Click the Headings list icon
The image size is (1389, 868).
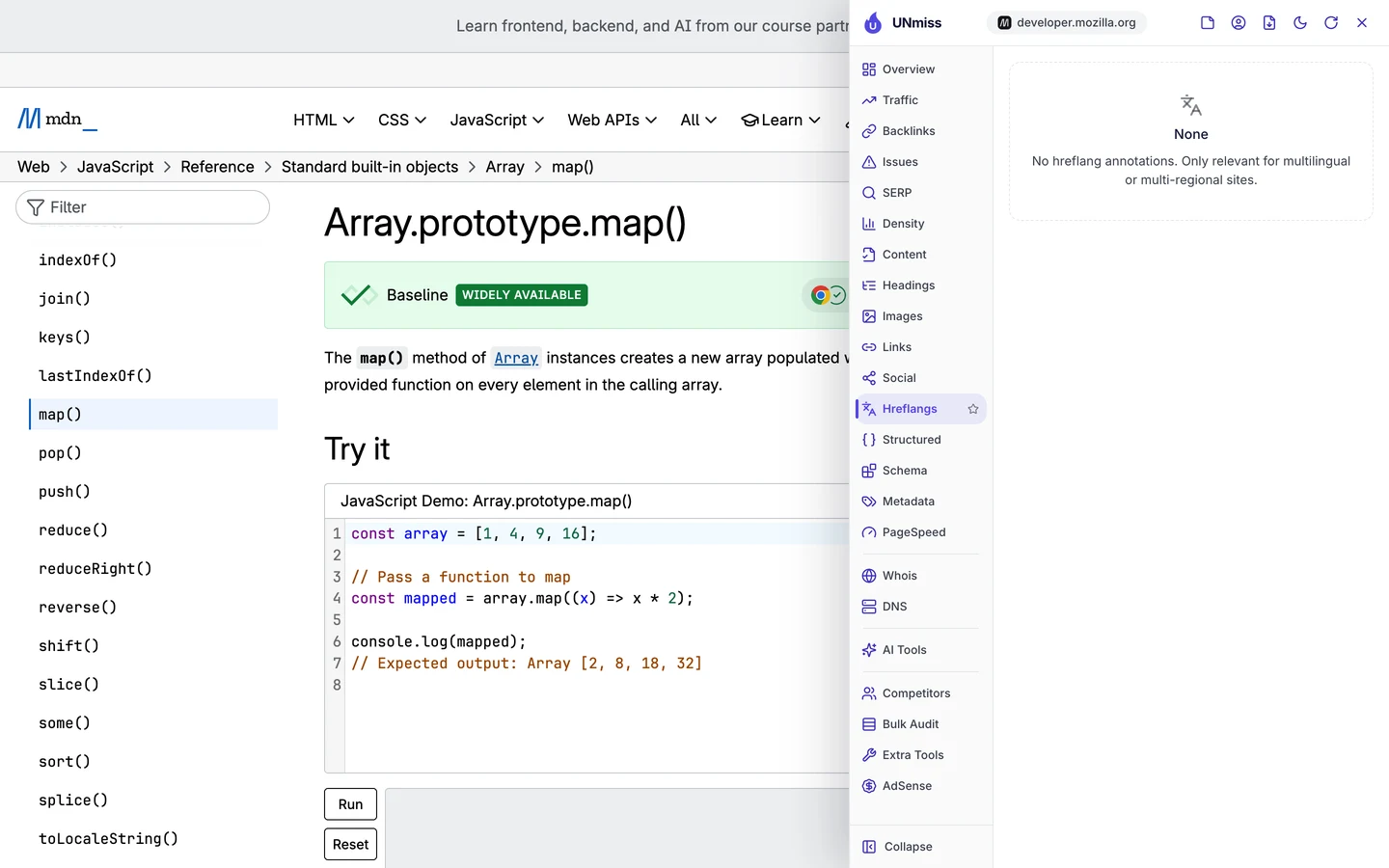tap(869, 285)
